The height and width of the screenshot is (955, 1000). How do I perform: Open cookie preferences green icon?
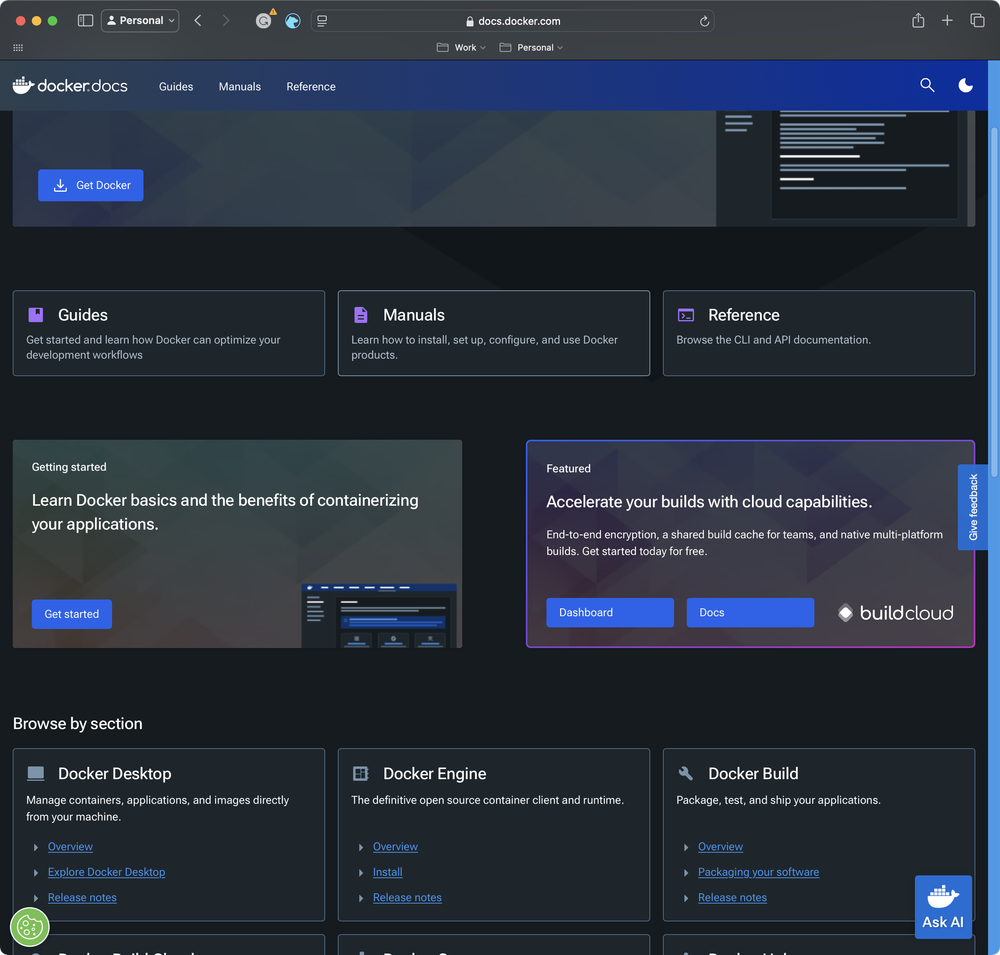(x=29, y=926)
